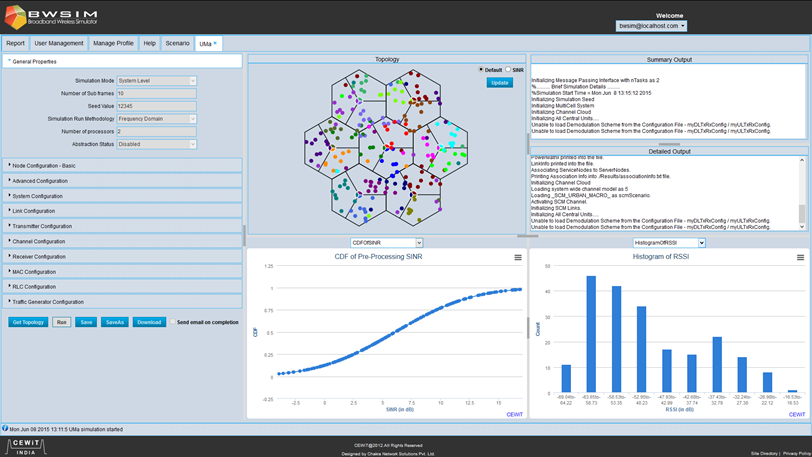Expand Advanced Configuration section
This screenshot has width=812, height=457.
[x=122, y=181]
